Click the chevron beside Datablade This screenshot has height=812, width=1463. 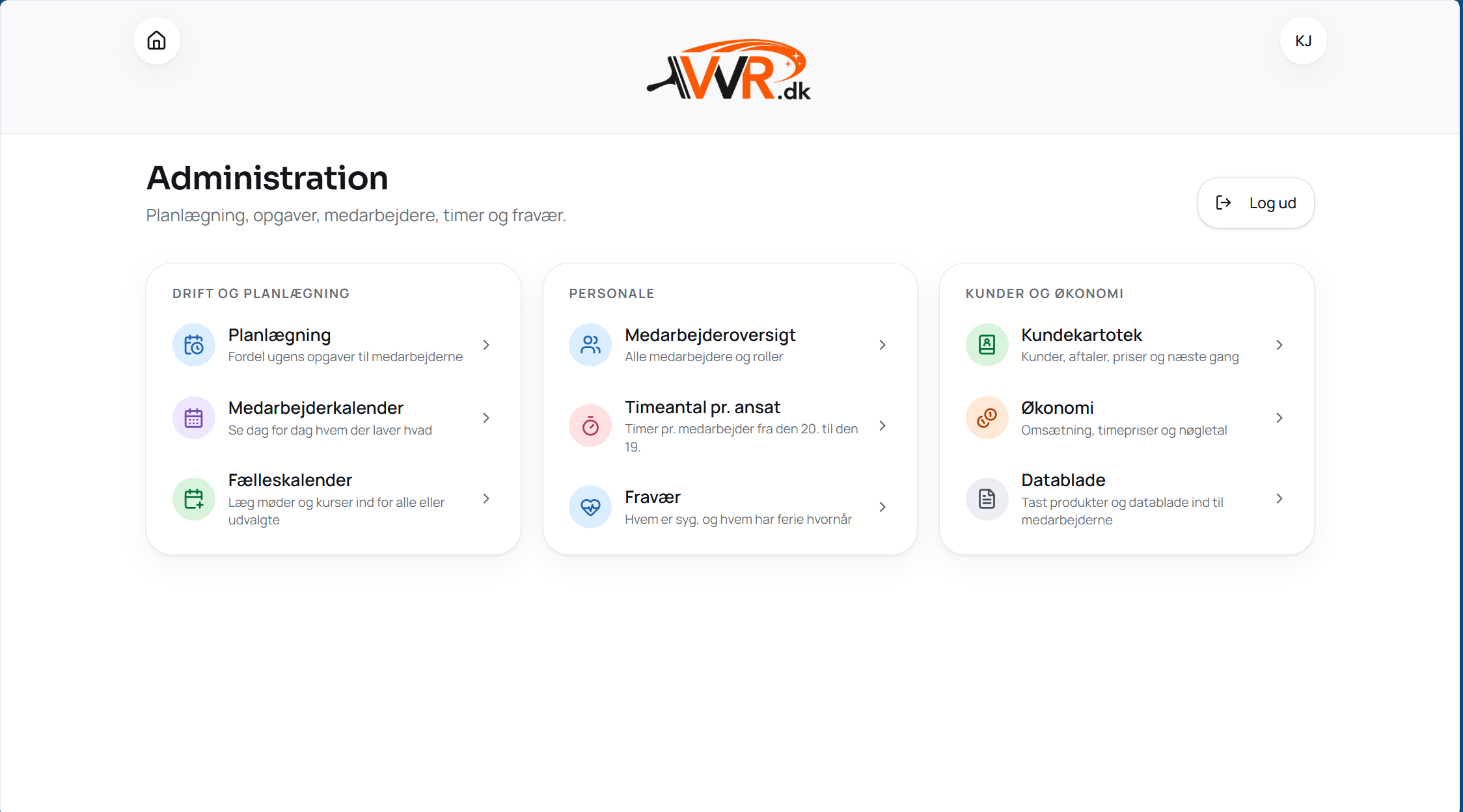pyautogui.click(x=1279, y=498)
